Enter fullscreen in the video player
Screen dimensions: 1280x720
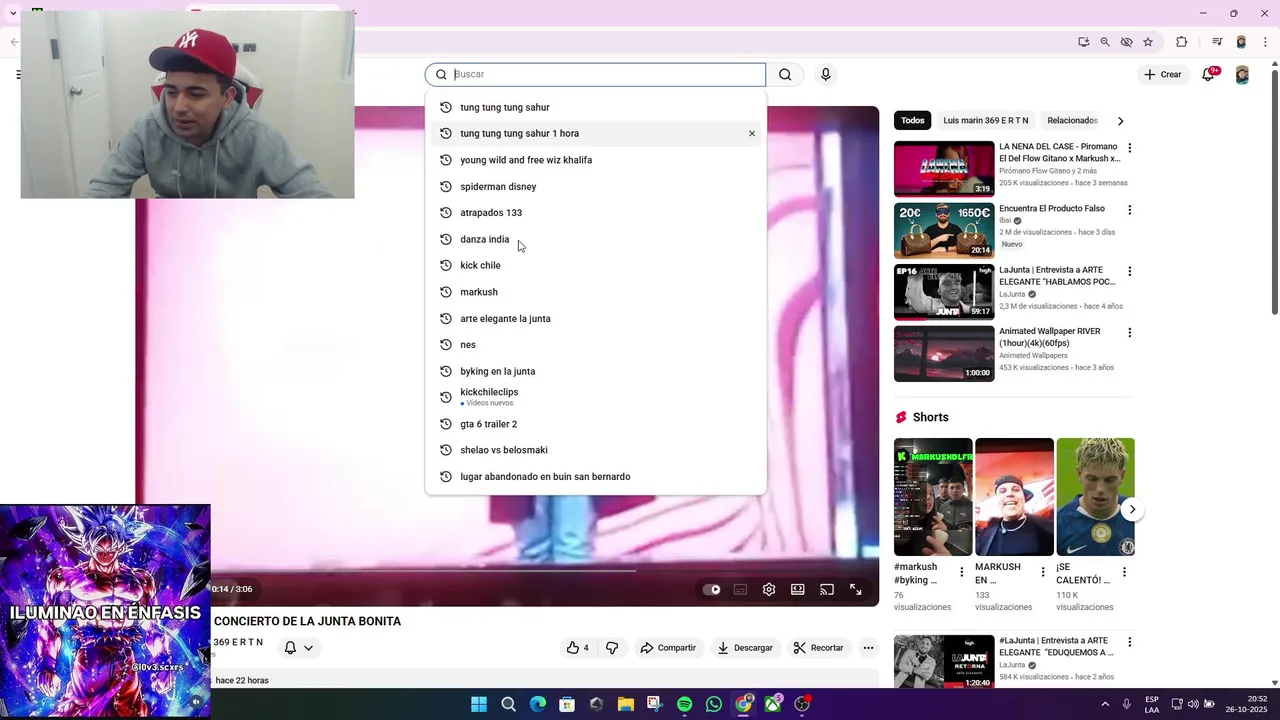click(856, 589)
